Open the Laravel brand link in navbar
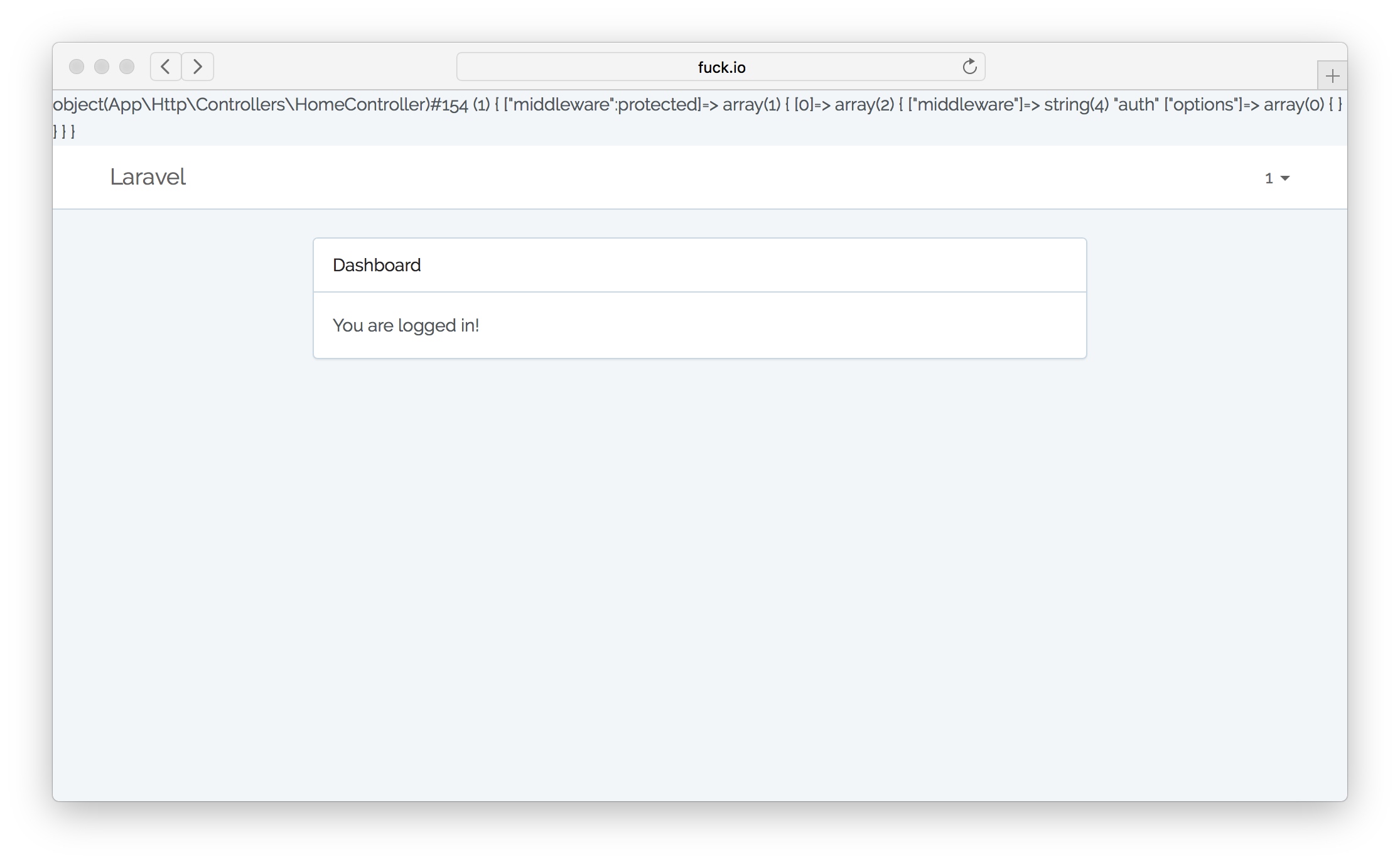 pos(148,177)
